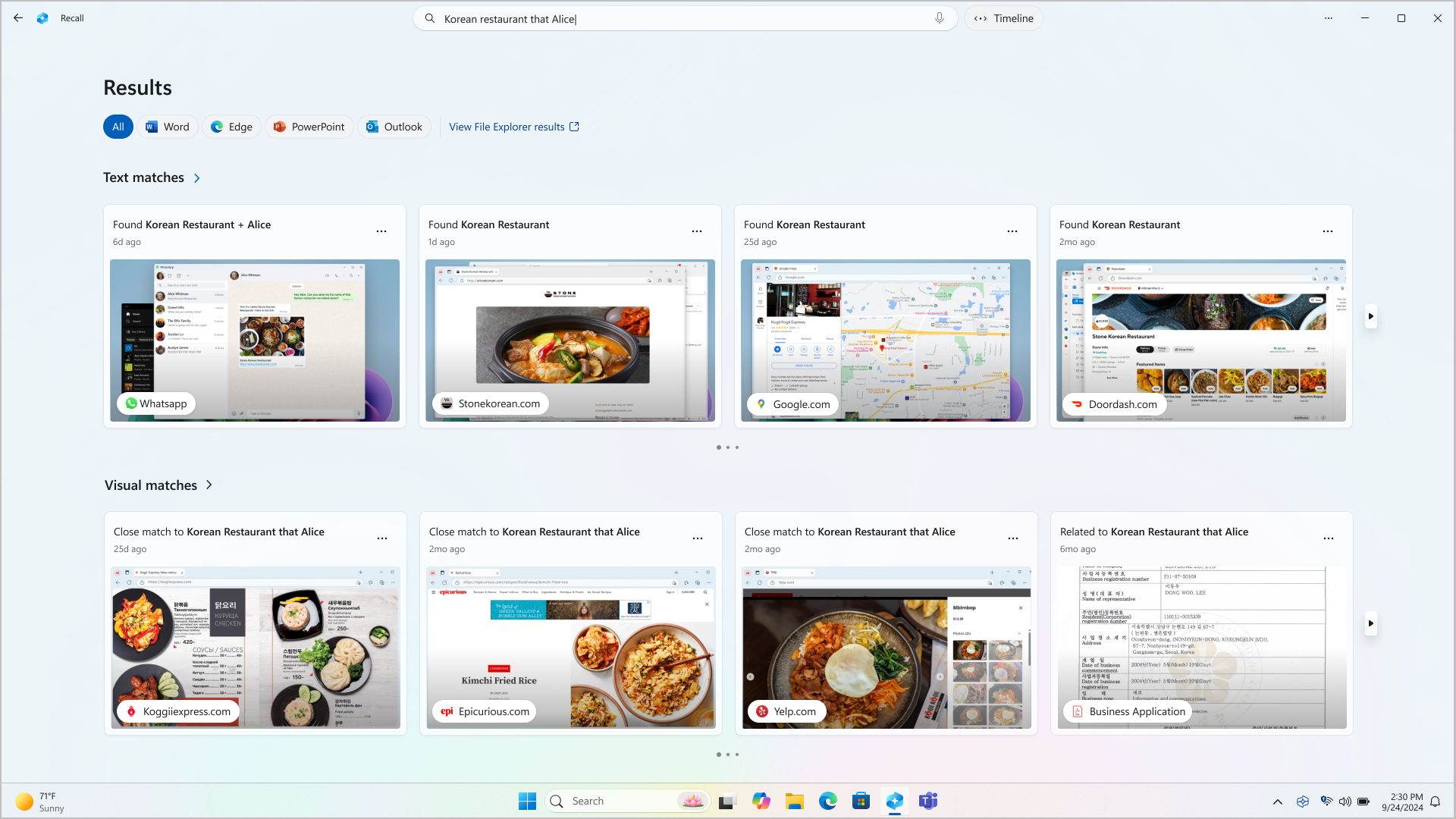
Task: Toggle three-dot menu on Doordash result card
Action: coord(1328,231)
